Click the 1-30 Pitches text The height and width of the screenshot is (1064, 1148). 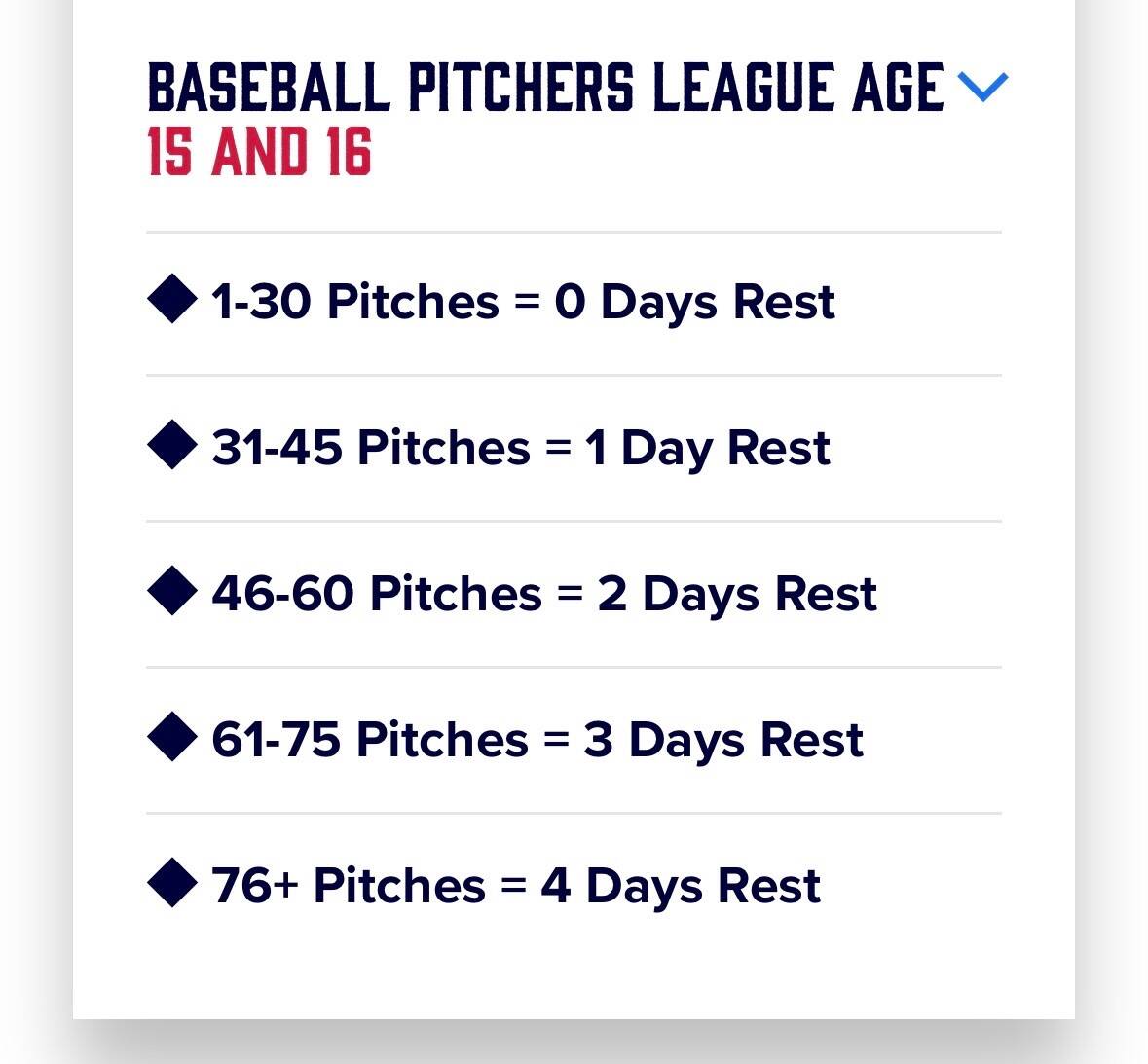[355, 302]
